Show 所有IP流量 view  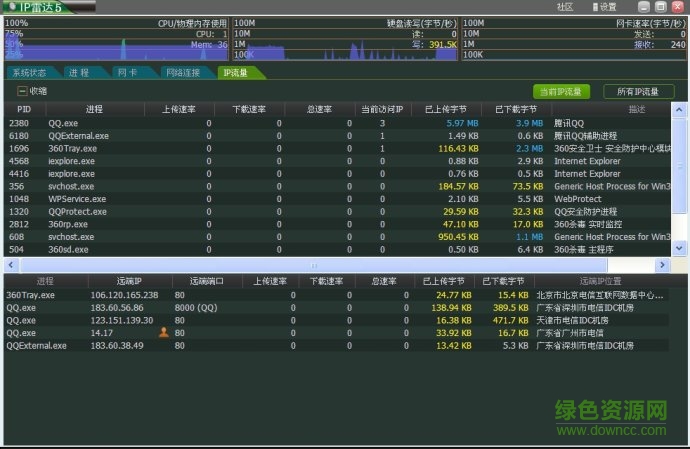[639, 92]
